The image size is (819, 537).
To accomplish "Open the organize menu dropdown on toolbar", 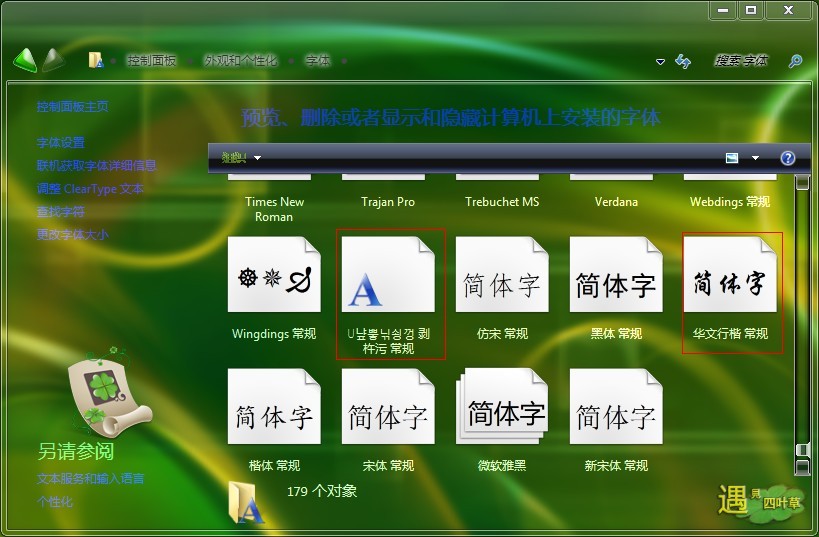I will (241, 158).
